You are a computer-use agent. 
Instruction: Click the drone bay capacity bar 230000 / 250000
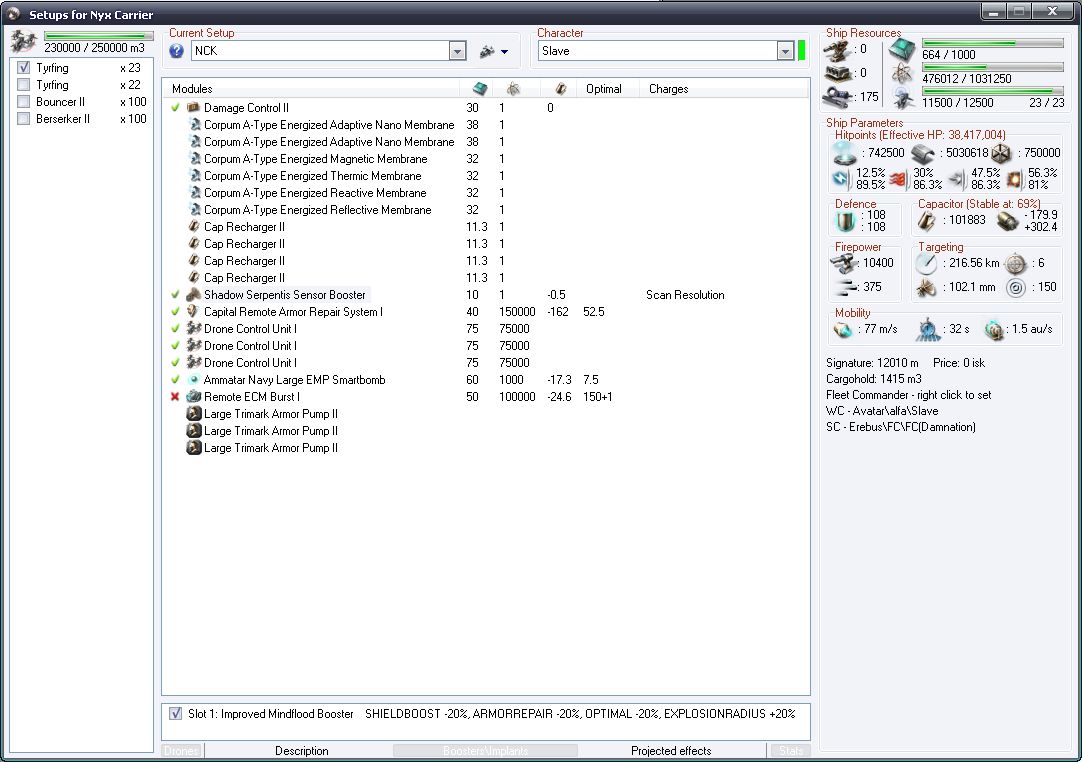pos(99,36)
